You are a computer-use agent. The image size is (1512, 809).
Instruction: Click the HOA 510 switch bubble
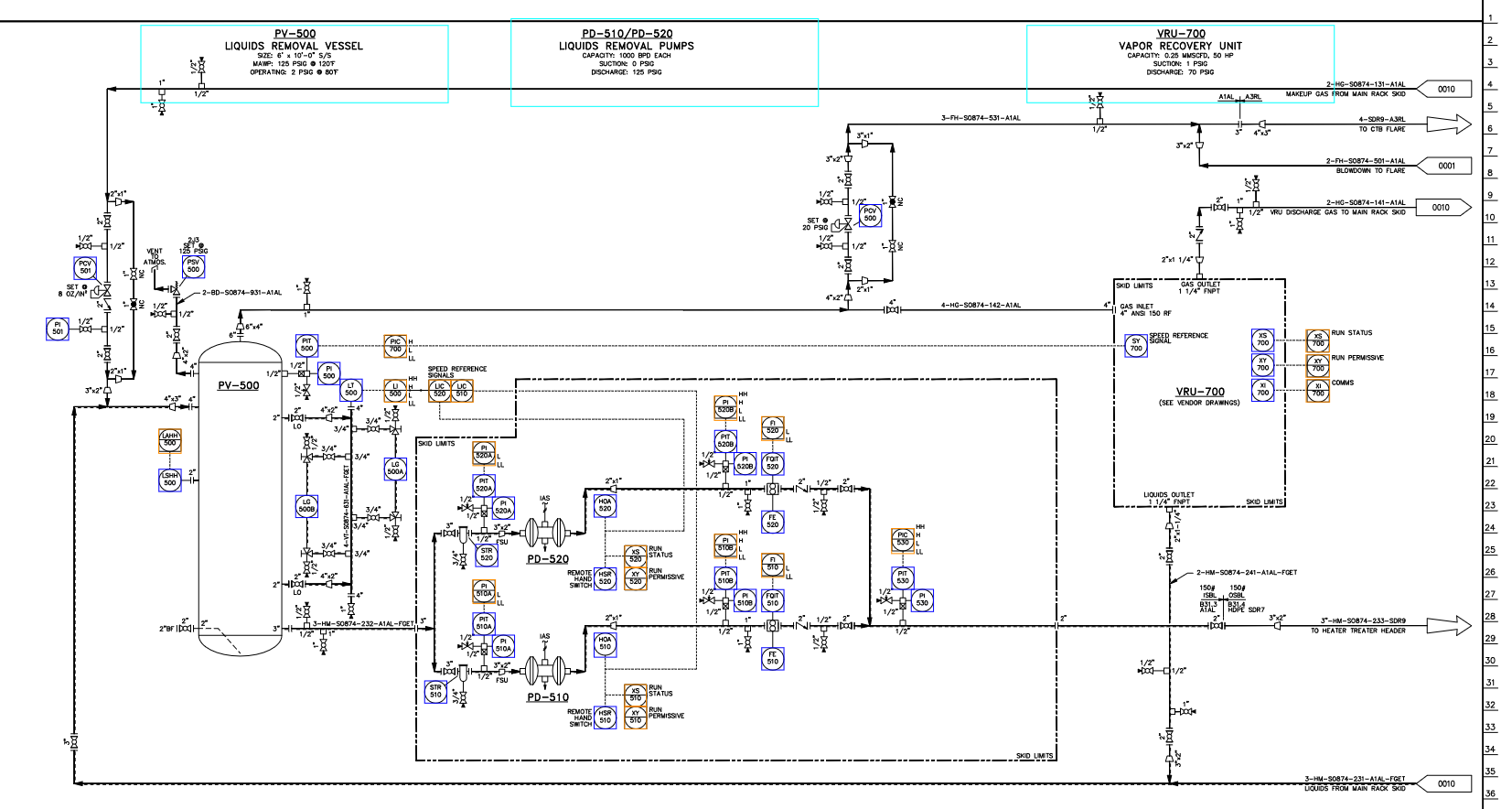(605, 643)
